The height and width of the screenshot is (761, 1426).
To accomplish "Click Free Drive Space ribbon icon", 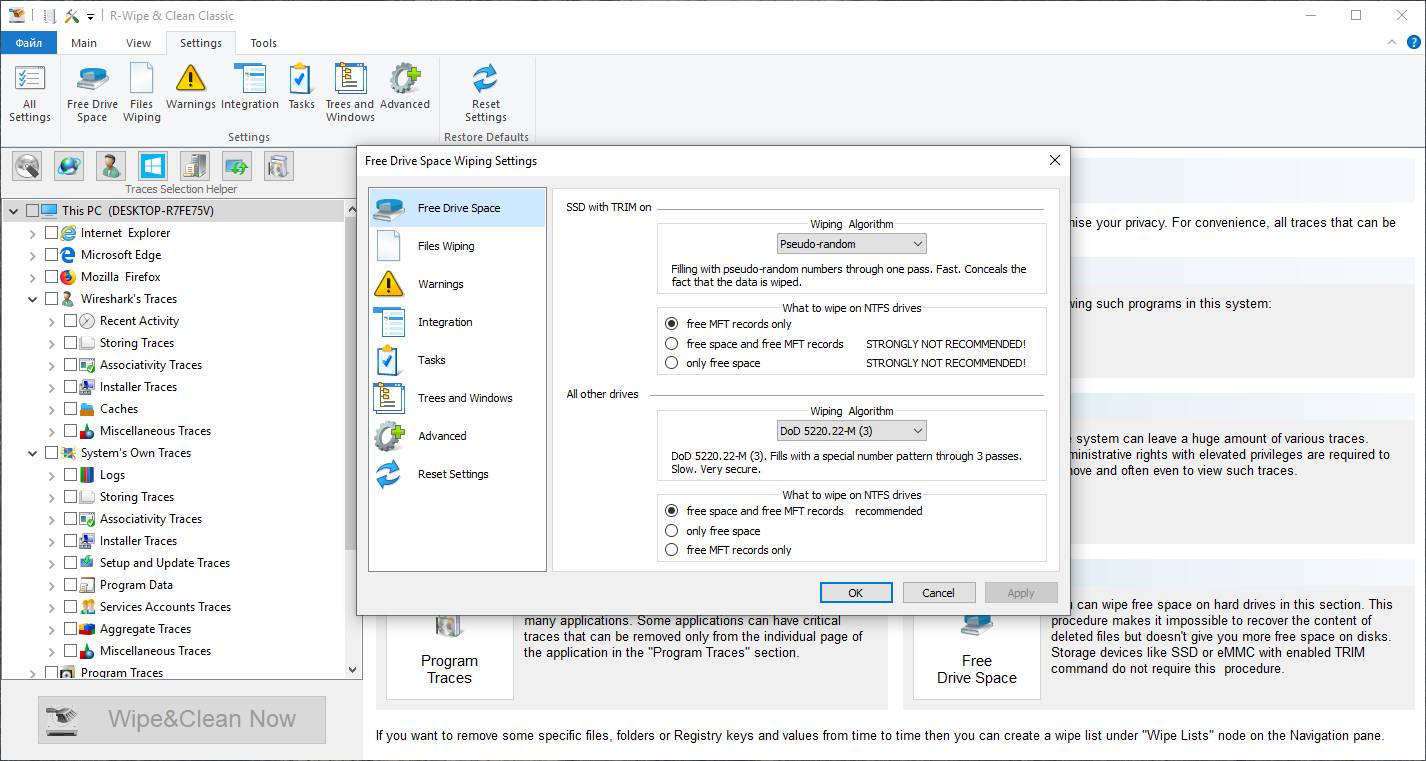I will pyautogui.click(x=92, y=93).
